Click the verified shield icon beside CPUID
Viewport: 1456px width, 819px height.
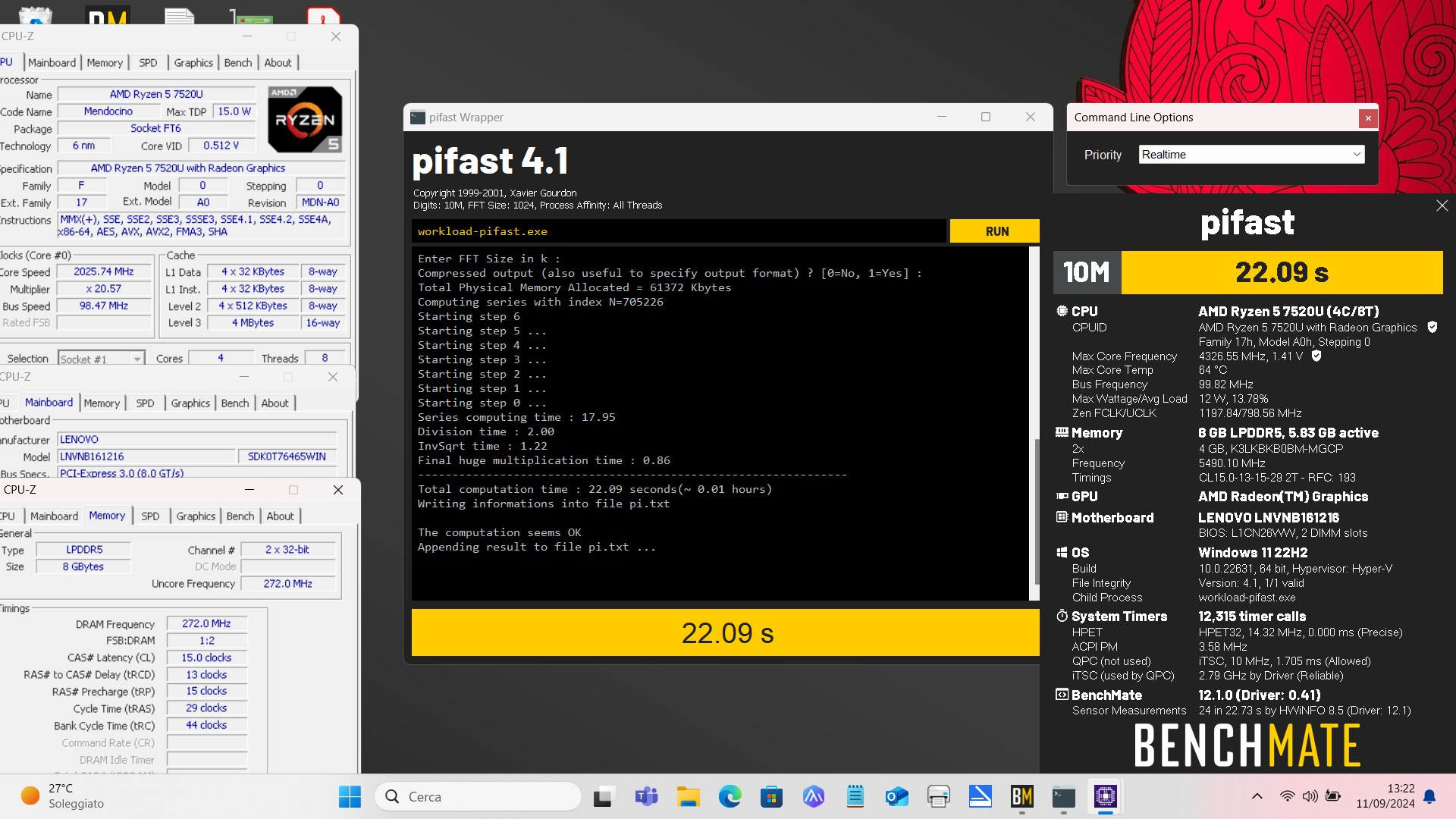(1432, 327)
